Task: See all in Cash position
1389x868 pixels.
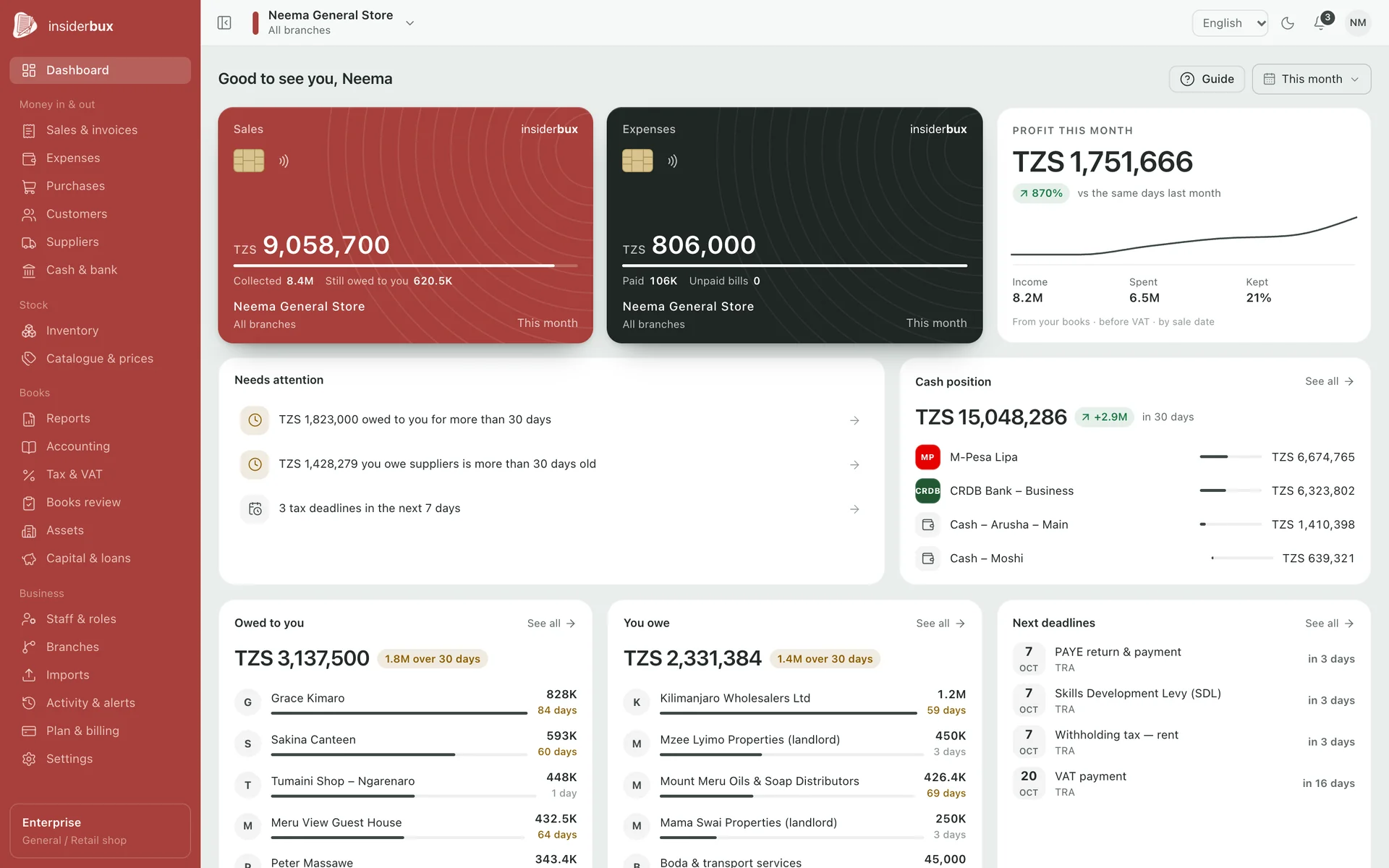Action: 1329,381
